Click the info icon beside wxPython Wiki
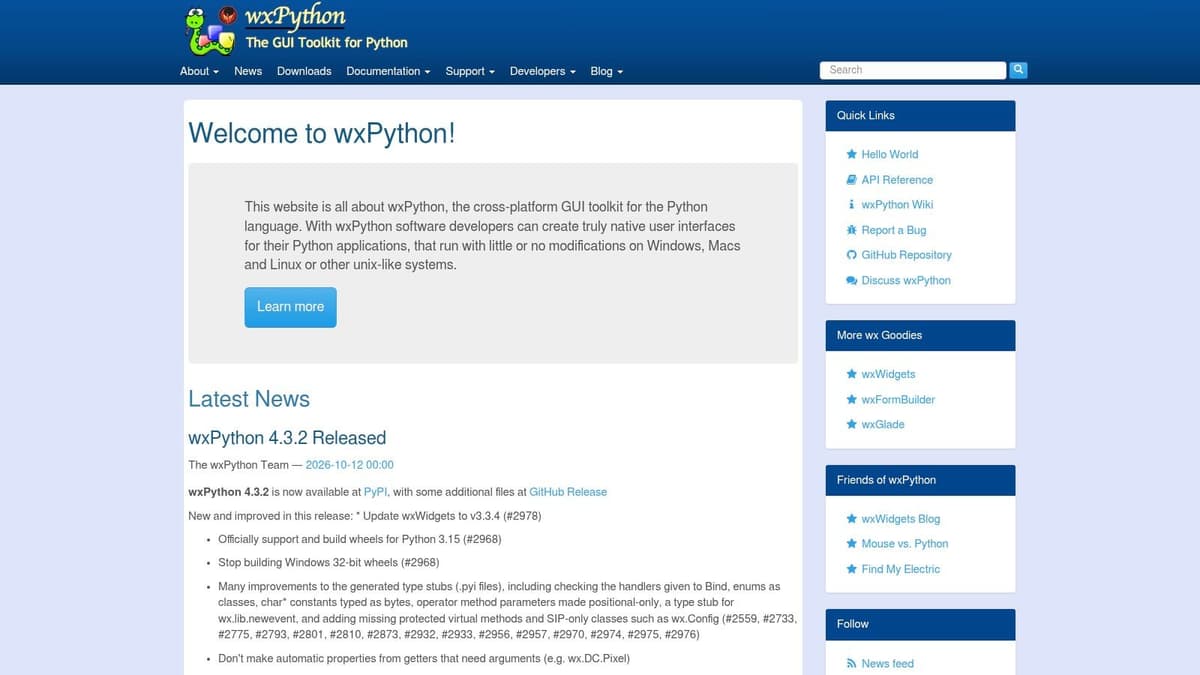The image size is (1200, 675). click(852, 204)
